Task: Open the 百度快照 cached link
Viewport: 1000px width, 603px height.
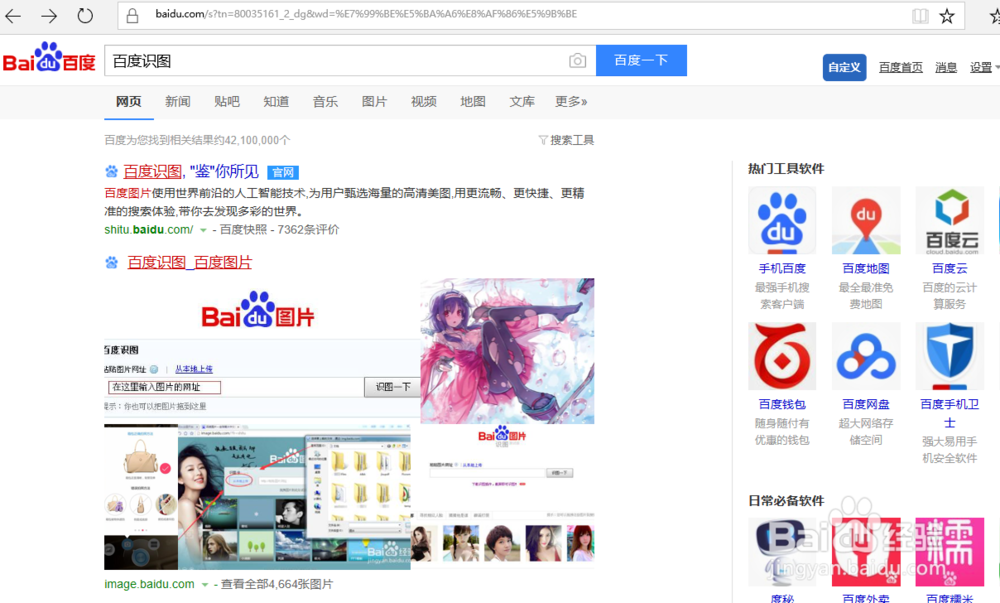Action: pyautogui.click(x=243, y=229)
